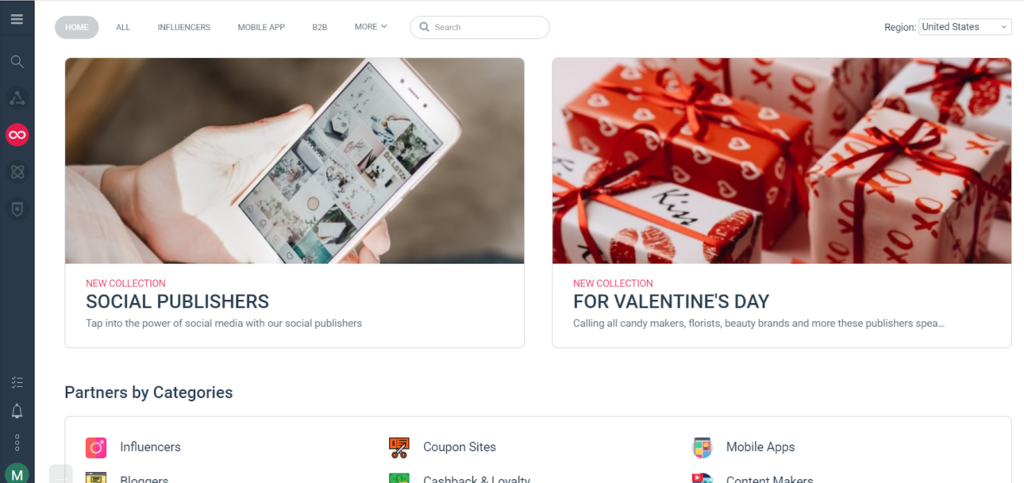Expand the MORE dropdown menu
The width and height of the screenshot is (1024, 483).
[371, 27]
